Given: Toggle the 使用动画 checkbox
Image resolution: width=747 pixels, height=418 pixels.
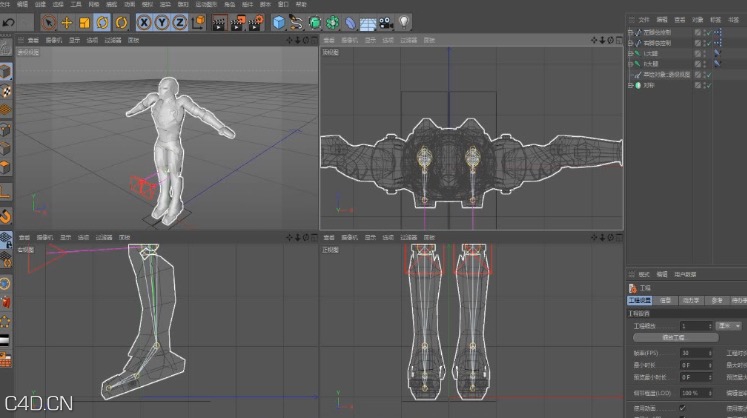Looking at the screenshot, I should click(x=682, y=408).
